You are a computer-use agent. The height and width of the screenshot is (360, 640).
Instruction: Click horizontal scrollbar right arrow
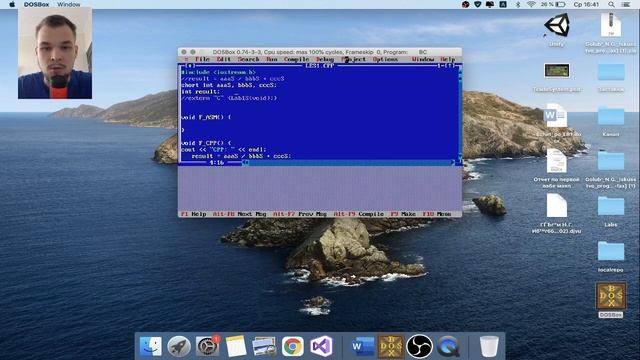(453, 162)
